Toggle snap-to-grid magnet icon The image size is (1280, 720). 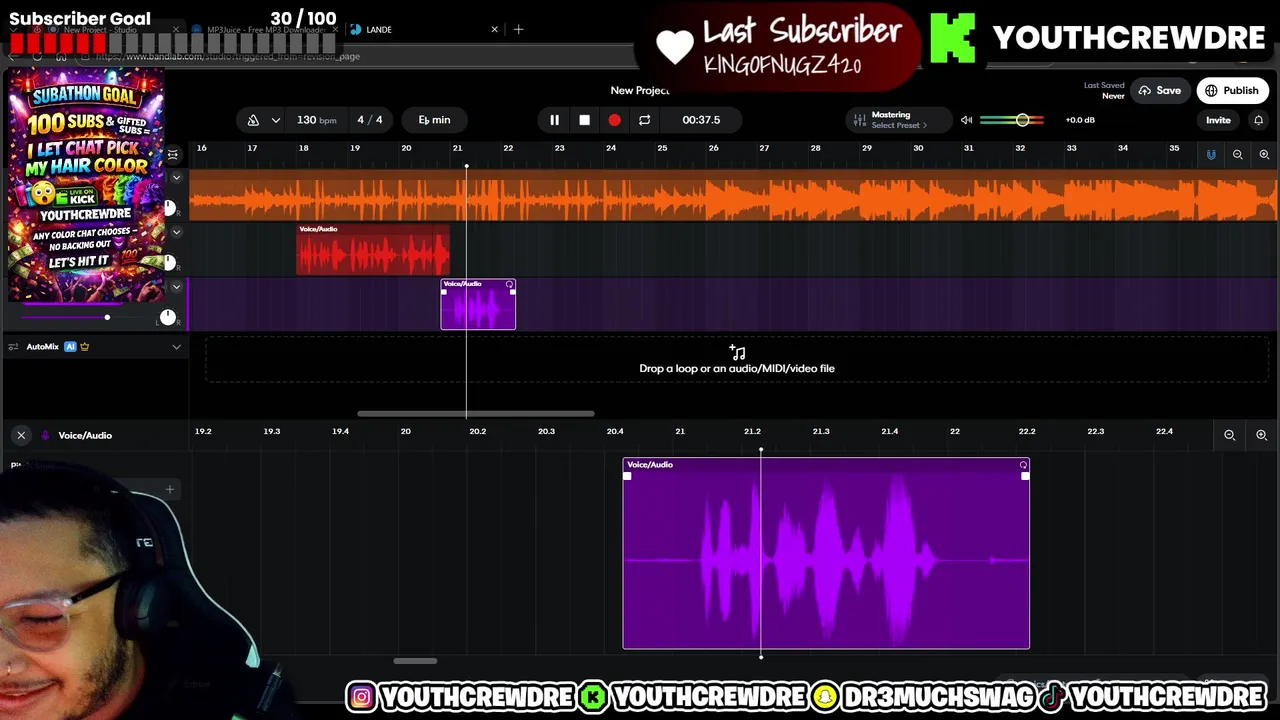(x=1211, y=155)
